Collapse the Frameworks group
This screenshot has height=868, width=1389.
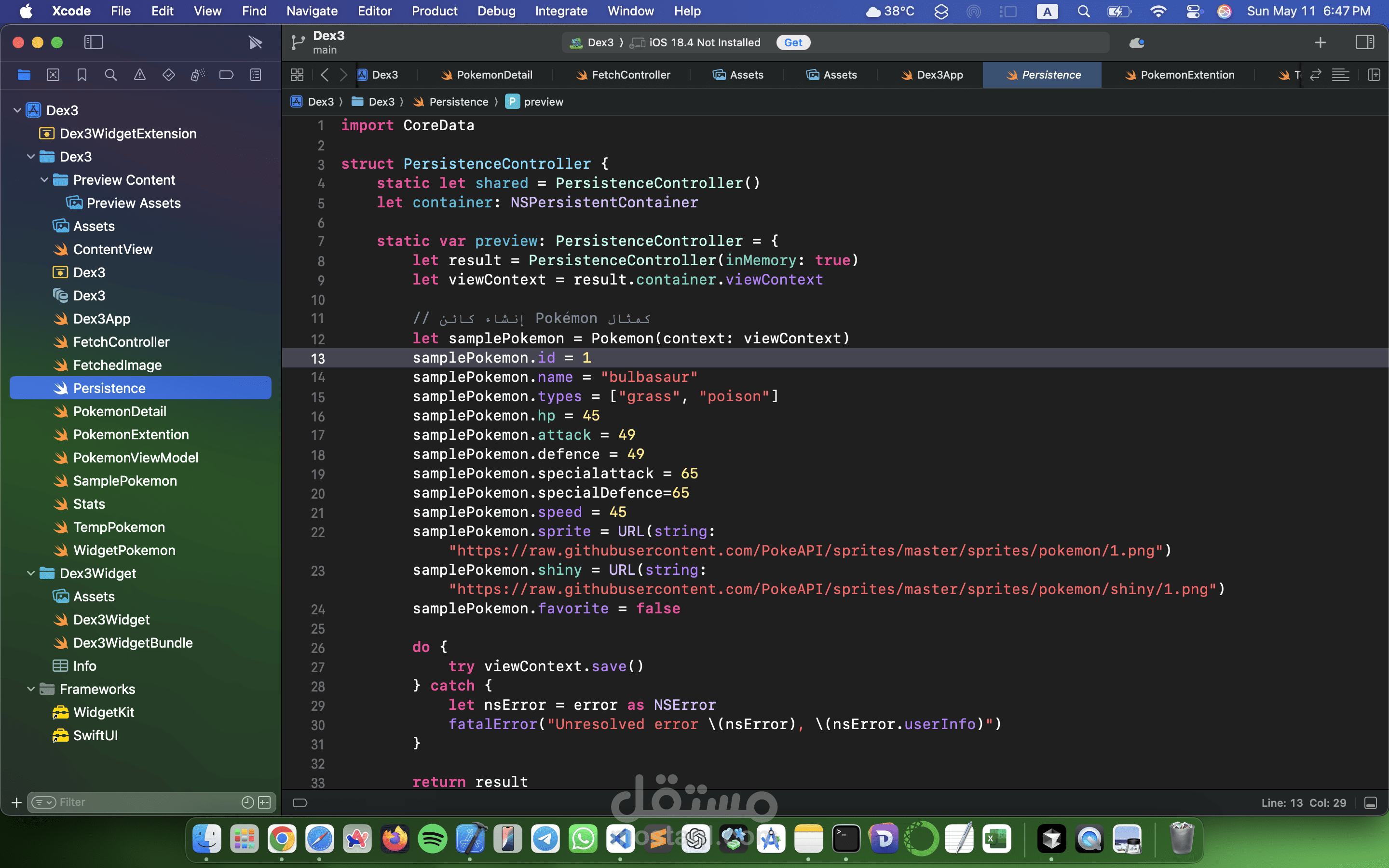[31, 689]
